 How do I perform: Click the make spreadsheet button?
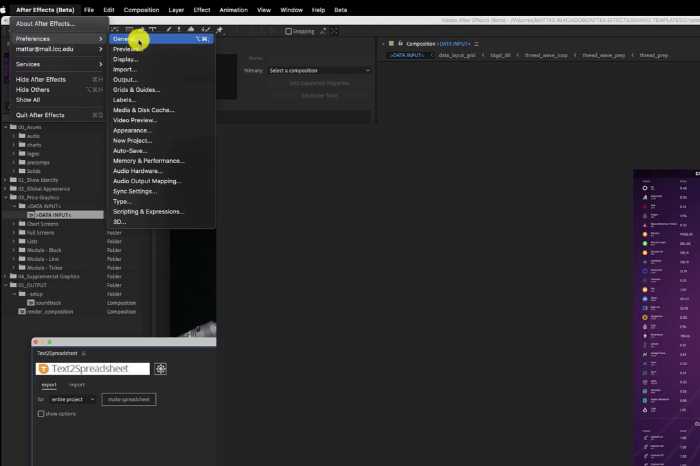(129, 399)
